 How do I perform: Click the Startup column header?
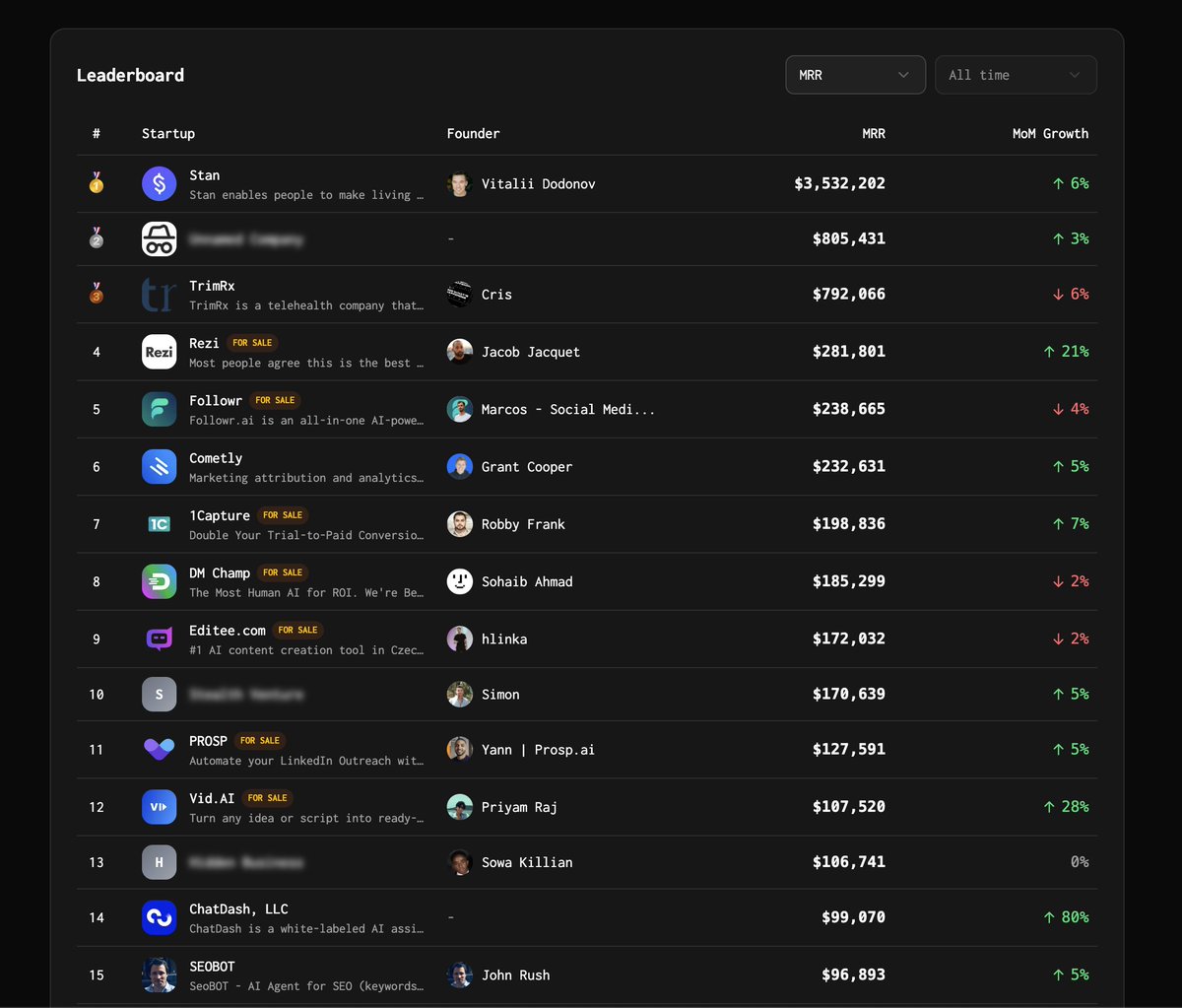(168, 134)
